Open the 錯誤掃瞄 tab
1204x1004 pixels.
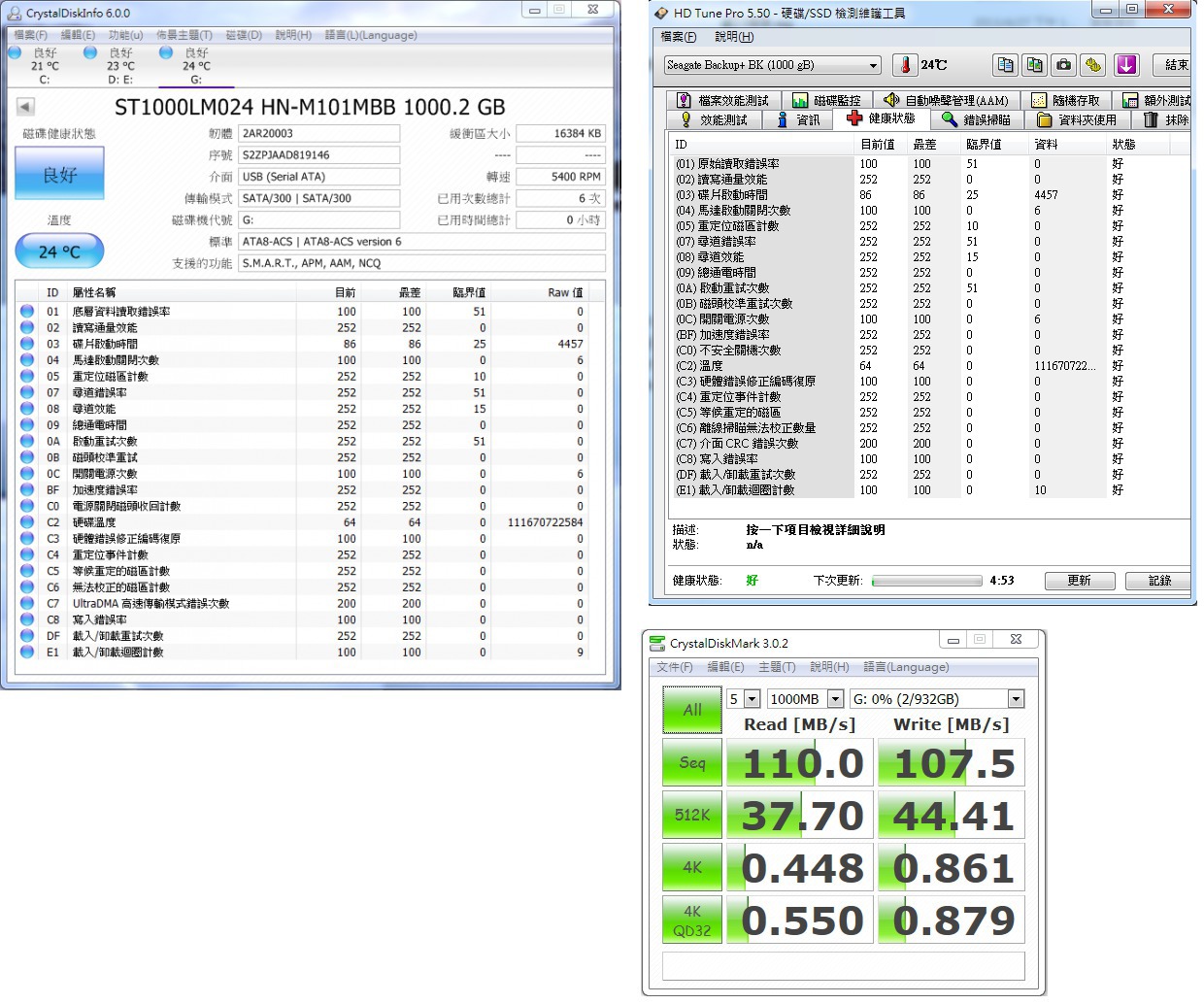click(x=978, y=120)
